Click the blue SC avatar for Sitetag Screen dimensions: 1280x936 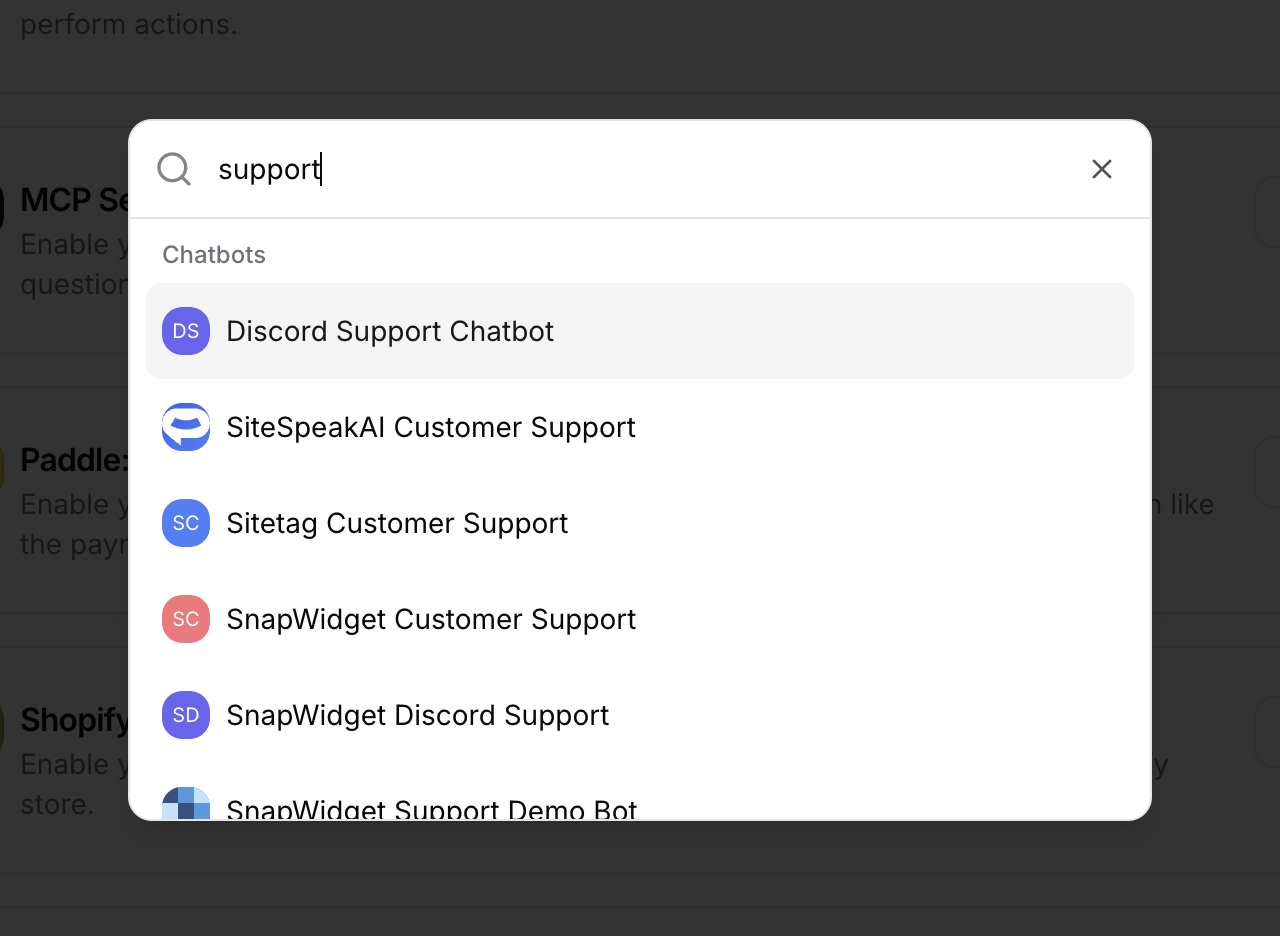click(186, 523)
